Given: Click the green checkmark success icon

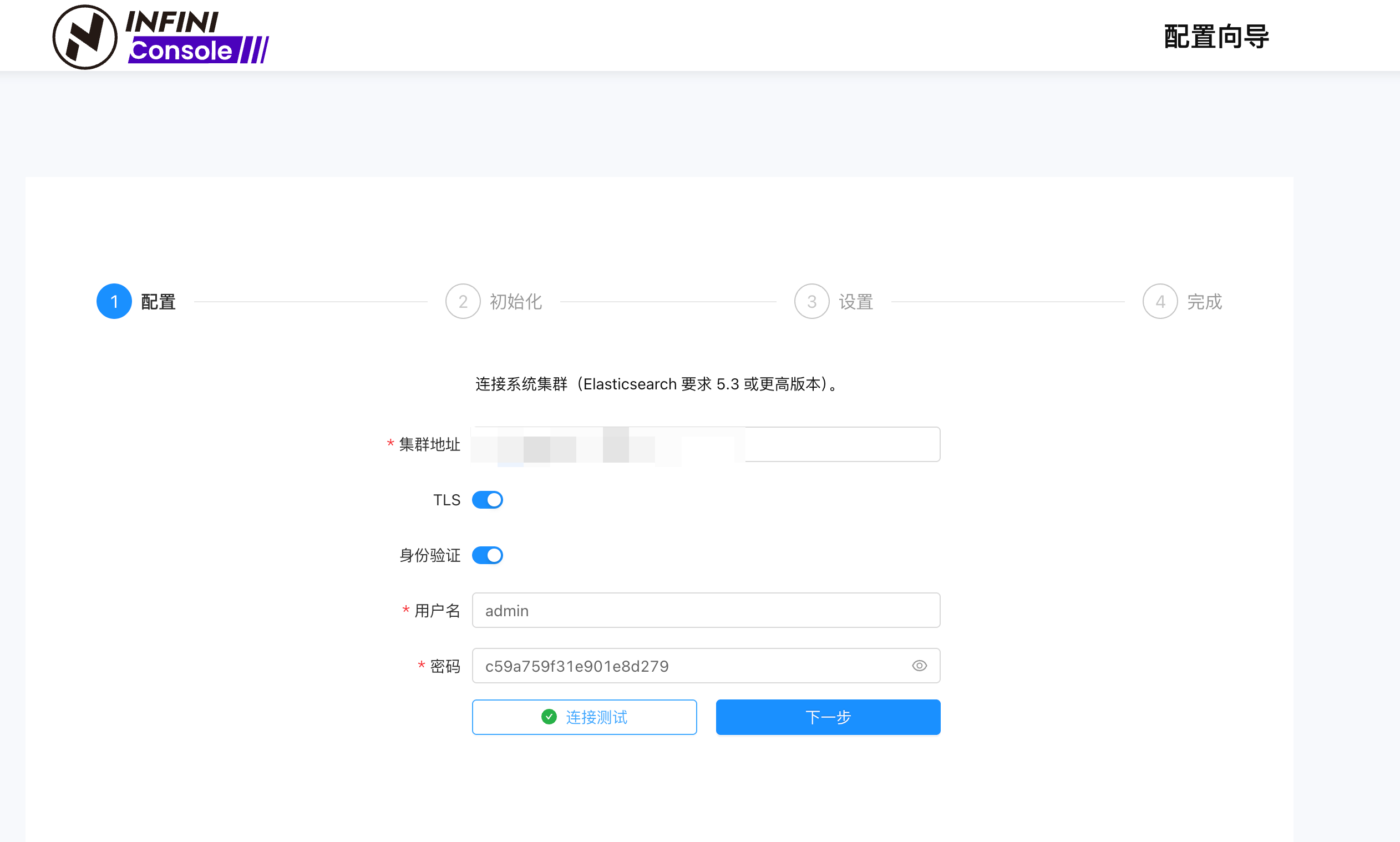Looking at the screenshot, I should 549,717.
